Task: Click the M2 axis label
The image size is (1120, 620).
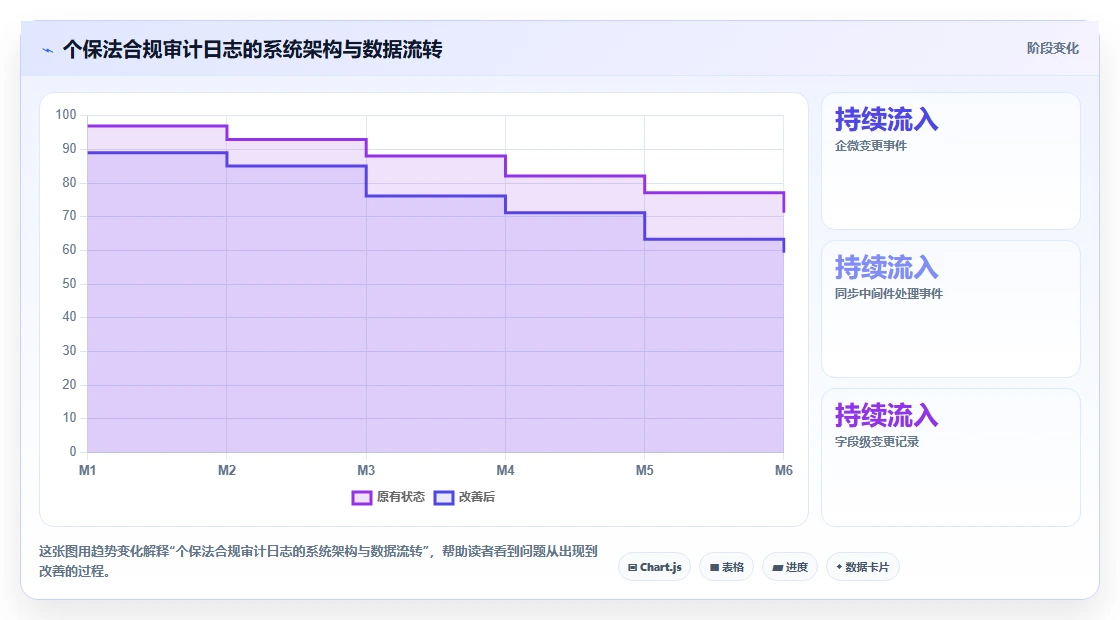Action: point(226,470)
